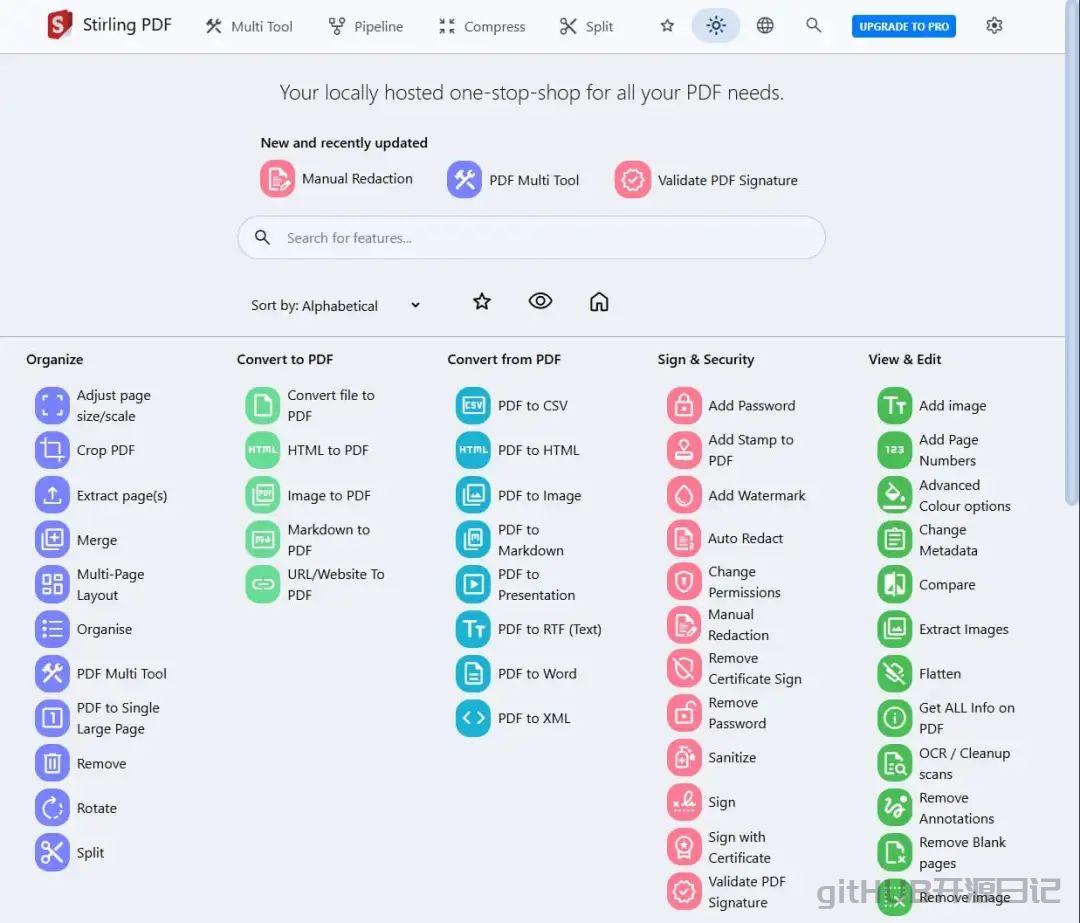Click the Merge tool icon
1080x923 pixels.
click(52, 539)
